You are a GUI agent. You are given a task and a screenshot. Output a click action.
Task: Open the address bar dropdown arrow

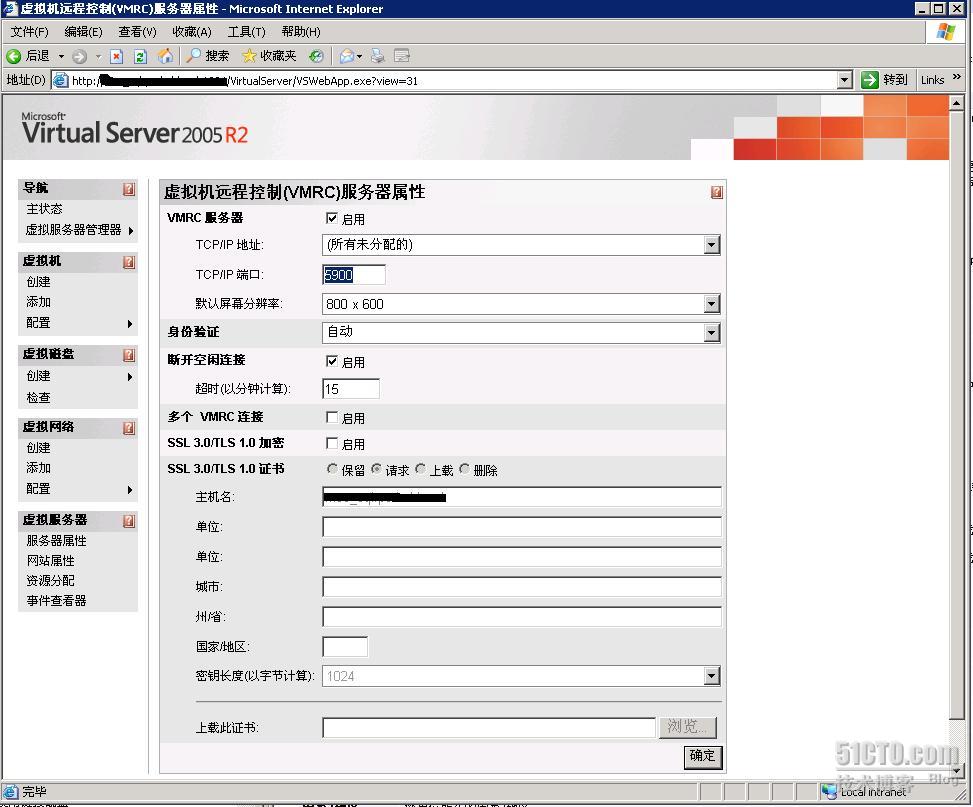(845, 79)
